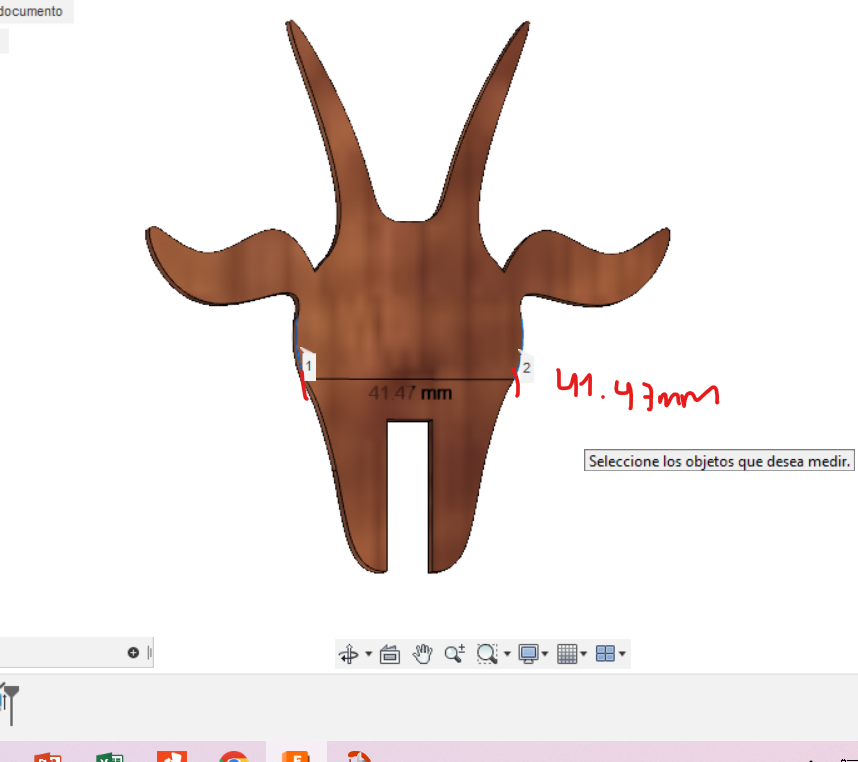Image resolution: width=858 pixels, height=762 pixels.
Task: Select the timeline end marker
Action: coord(11,705)
